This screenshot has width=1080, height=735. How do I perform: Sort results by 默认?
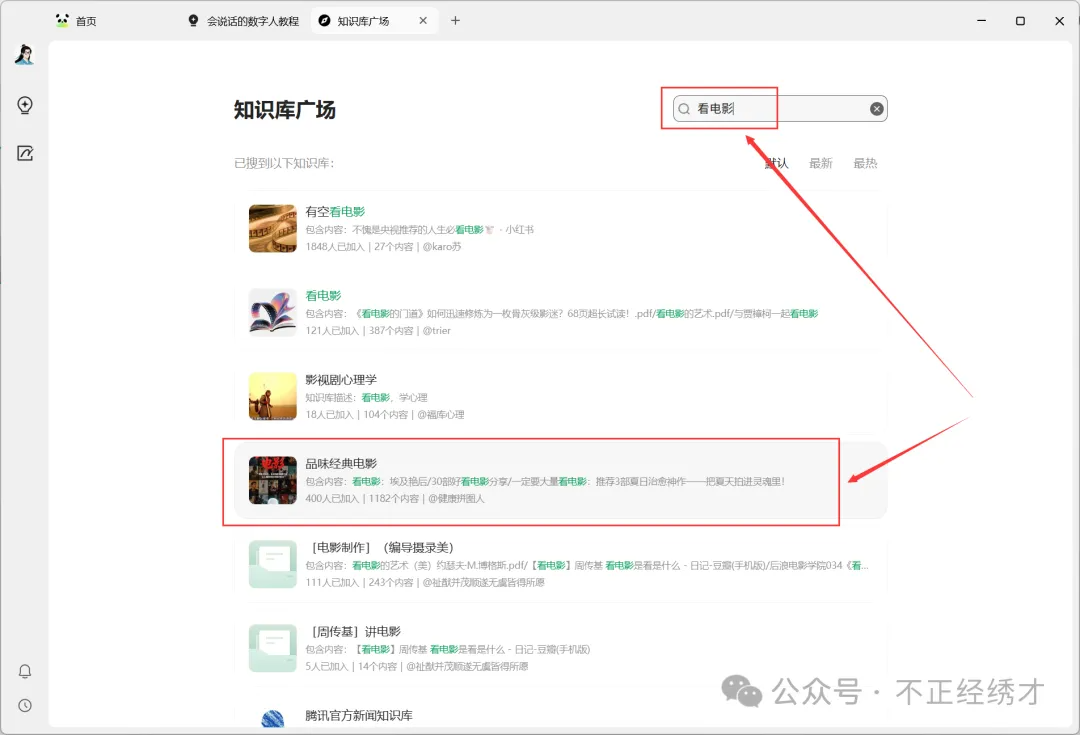click(x=776, y=163)
